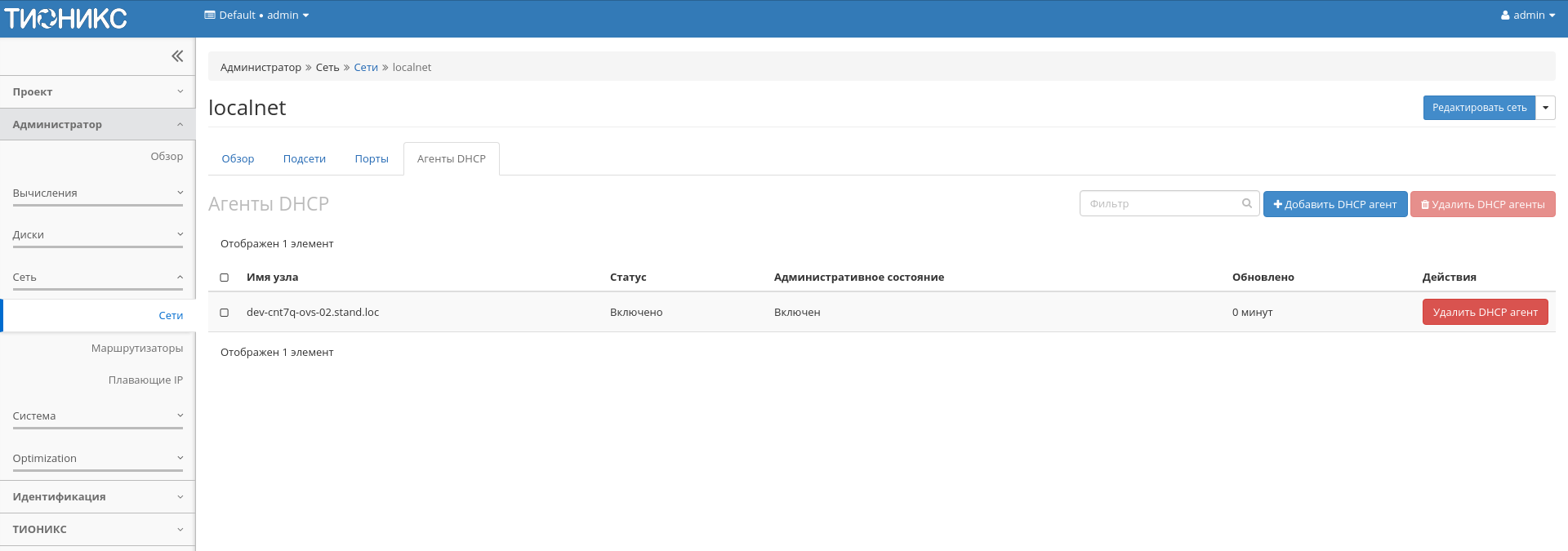Screen dimensions: 1568x551
Task: Click the TIONIX logo
Action: (66, 18)
